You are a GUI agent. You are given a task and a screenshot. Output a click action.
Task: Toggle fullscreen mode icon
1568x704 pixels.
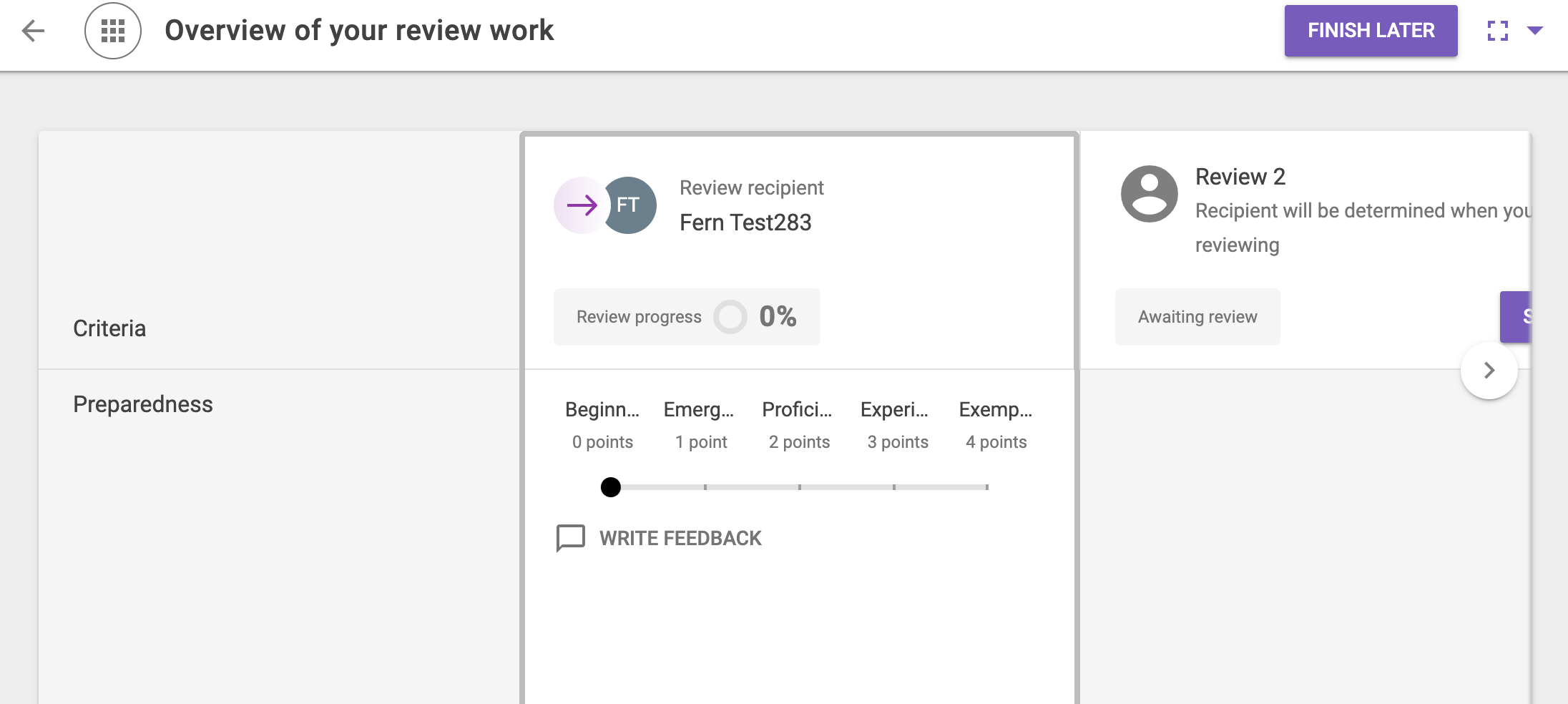pos(1497,31)
